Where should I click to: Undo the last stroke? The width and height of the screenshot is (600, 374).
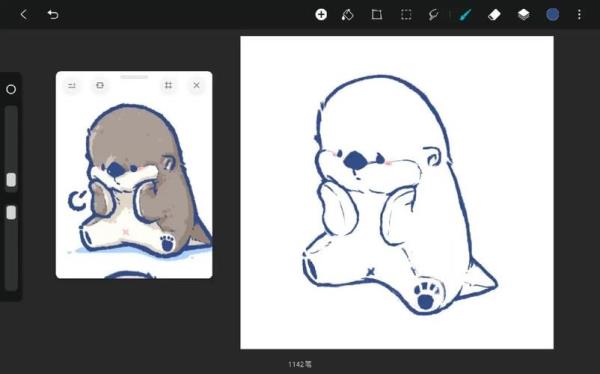pyautogui.click(x=53, y=15)
